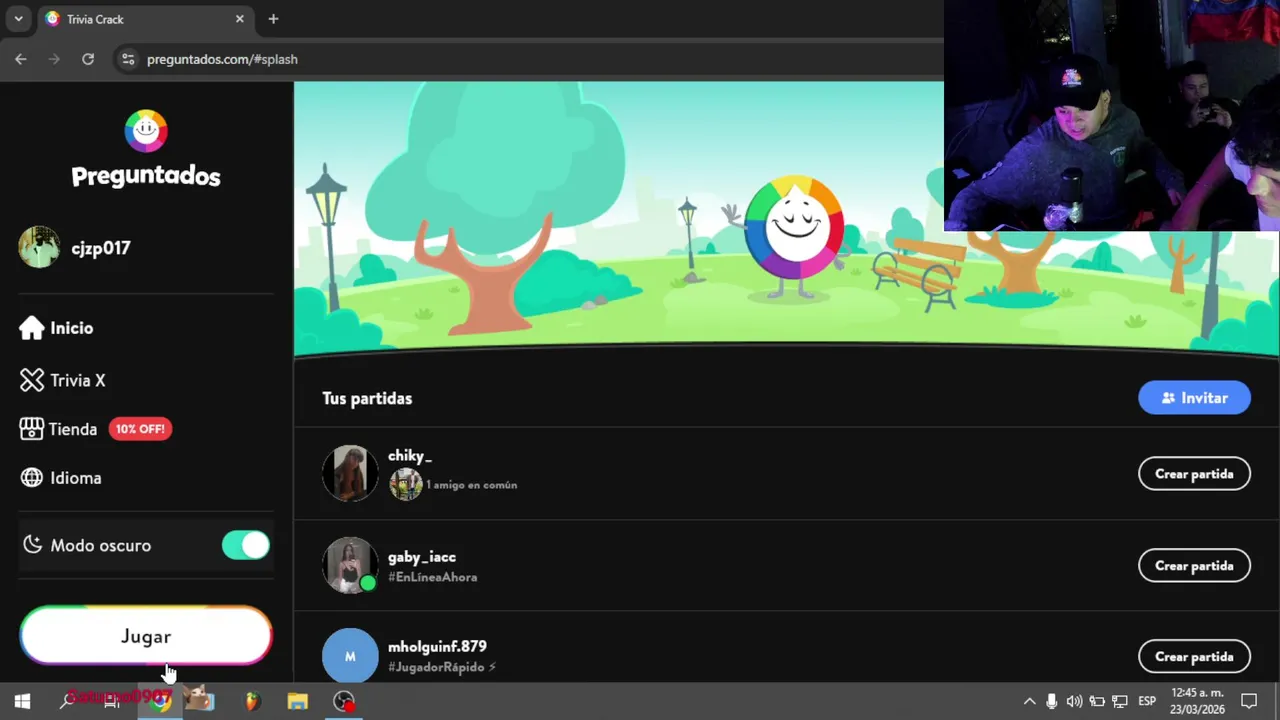Open the volume speaker tray icon

click(x=1074, y=701)
